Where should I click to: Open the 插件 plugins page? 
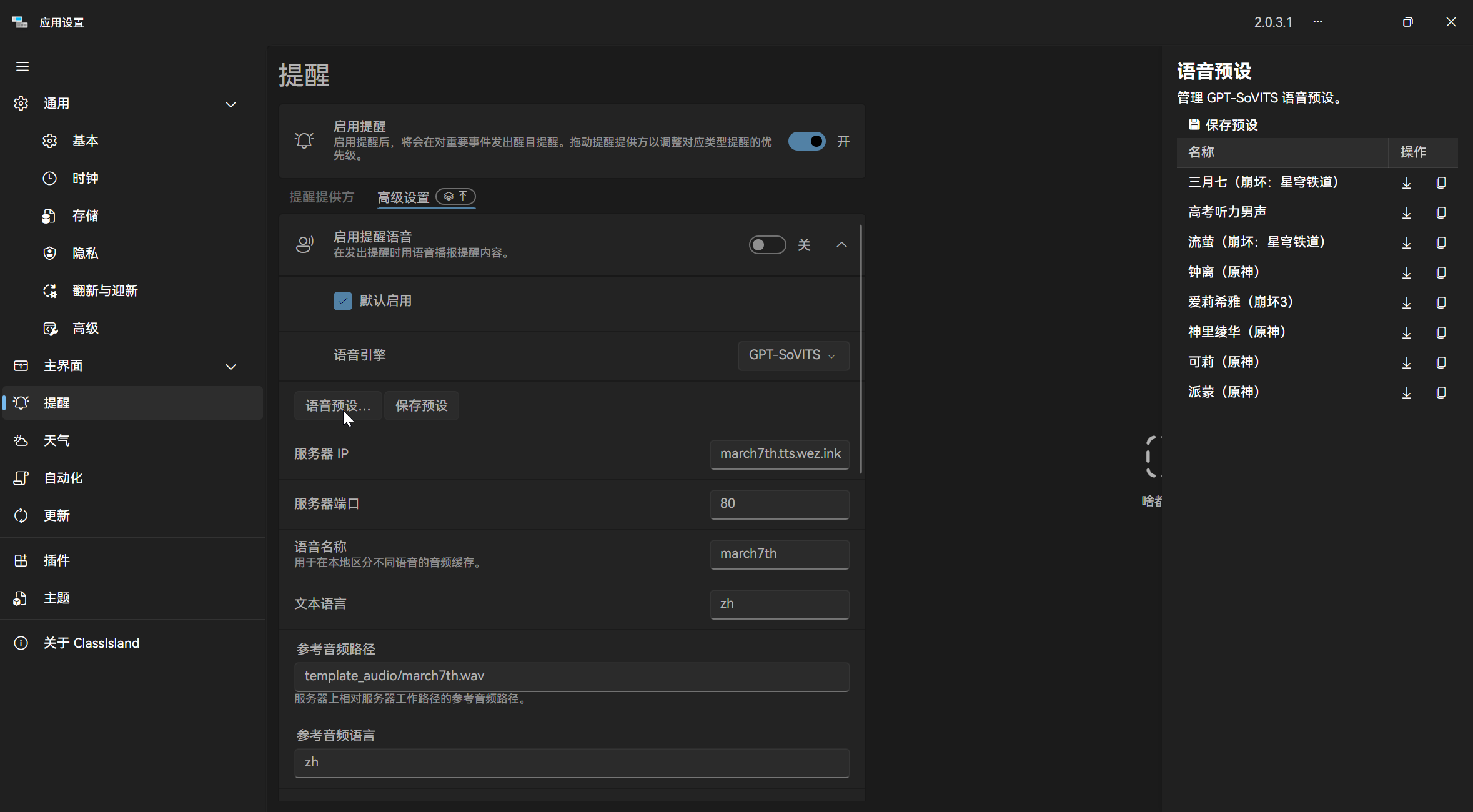click(x=56, y=560)
